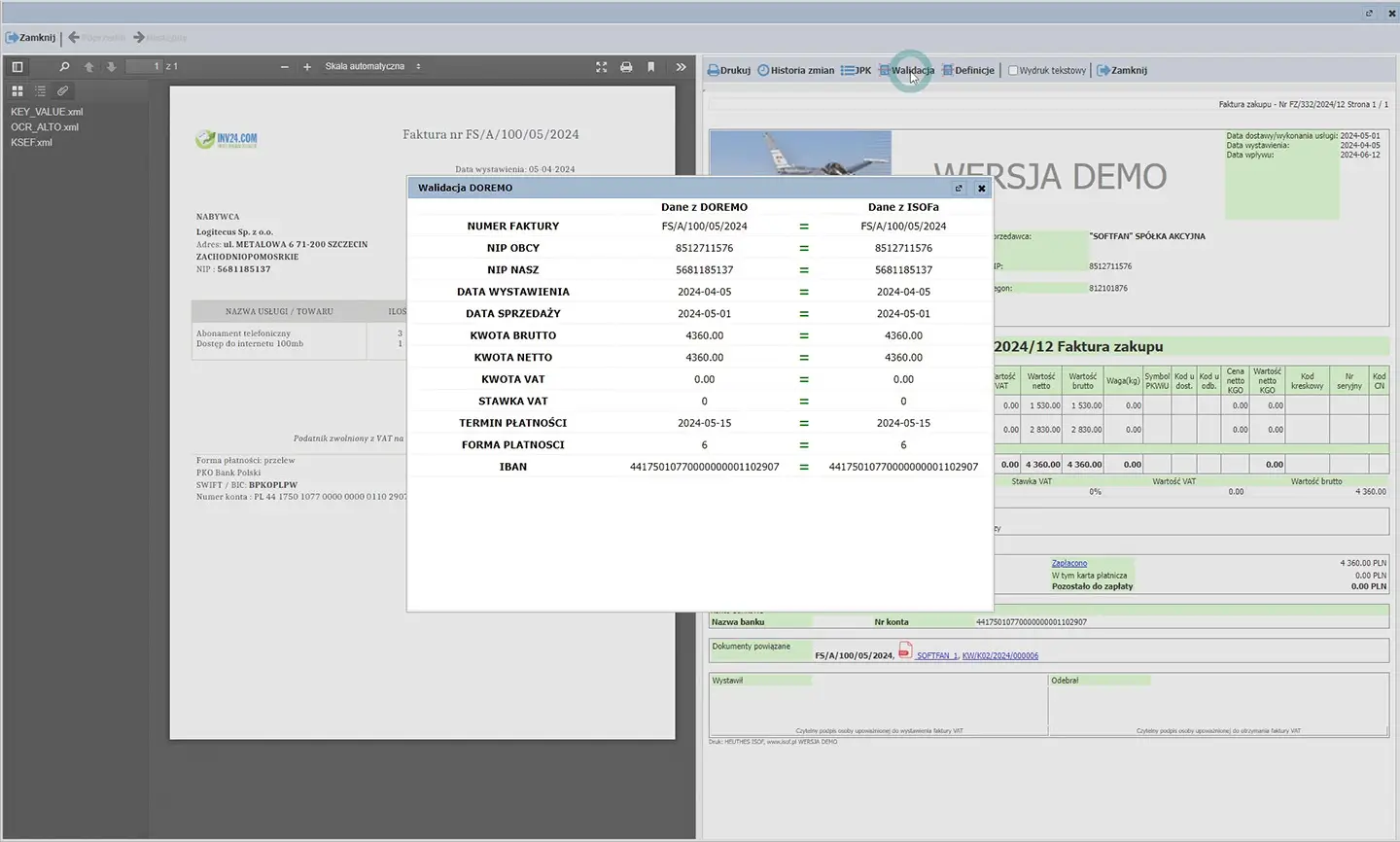This screenshot has width=1400, height=842.
Task: Toggle the PDF viewer sidebar
Action: [17, 67]
